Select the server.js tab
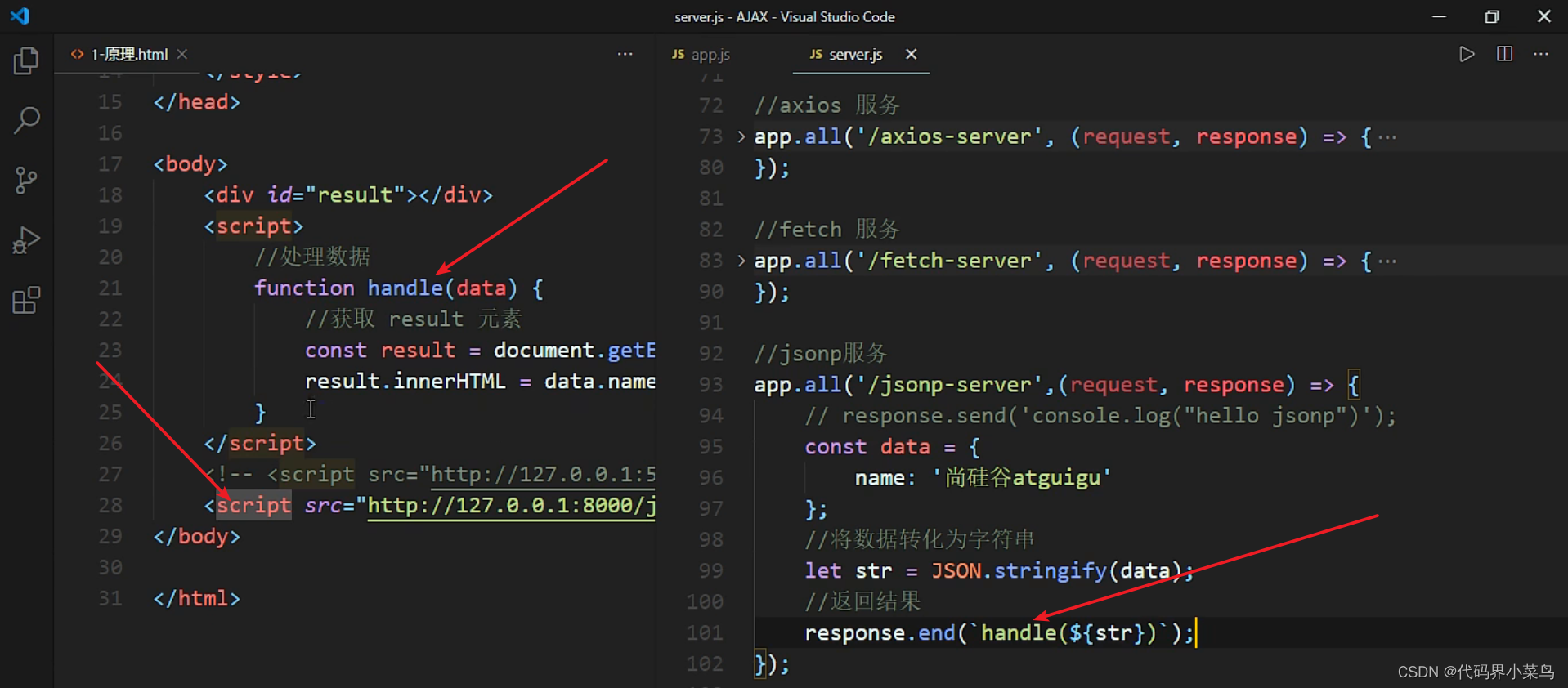Viewport: 1568px width, 688px height. click(846, 54)
